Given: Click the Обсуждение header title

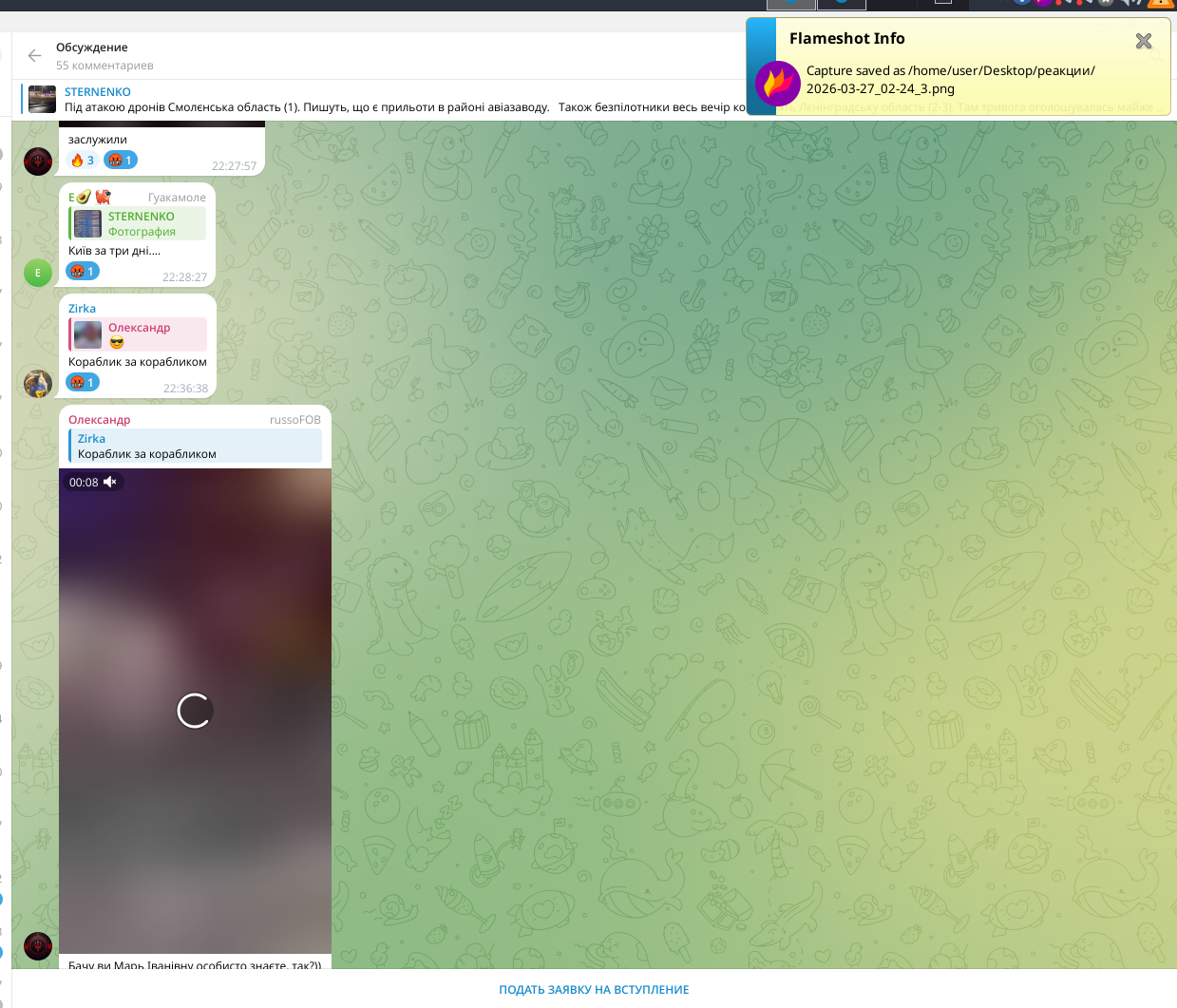Looking at the screenshot, I should tap(91, 48).
